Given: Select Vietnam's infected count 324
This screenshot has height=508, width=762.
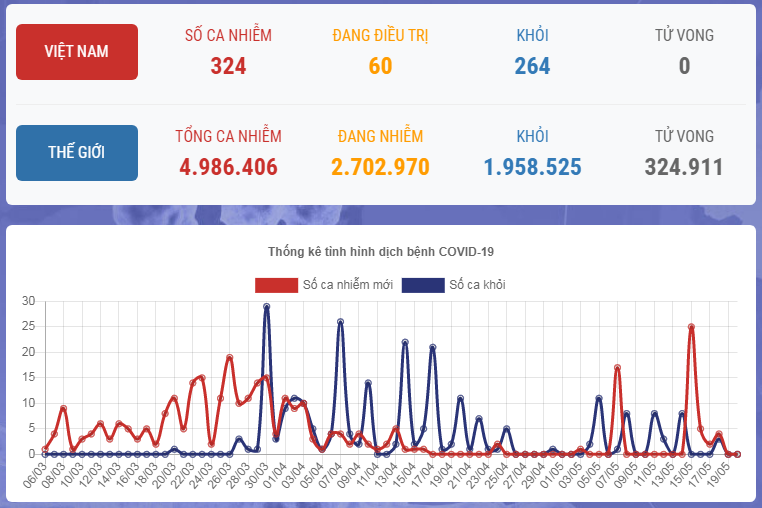Looking at the screenshot, I should [228, 66].
